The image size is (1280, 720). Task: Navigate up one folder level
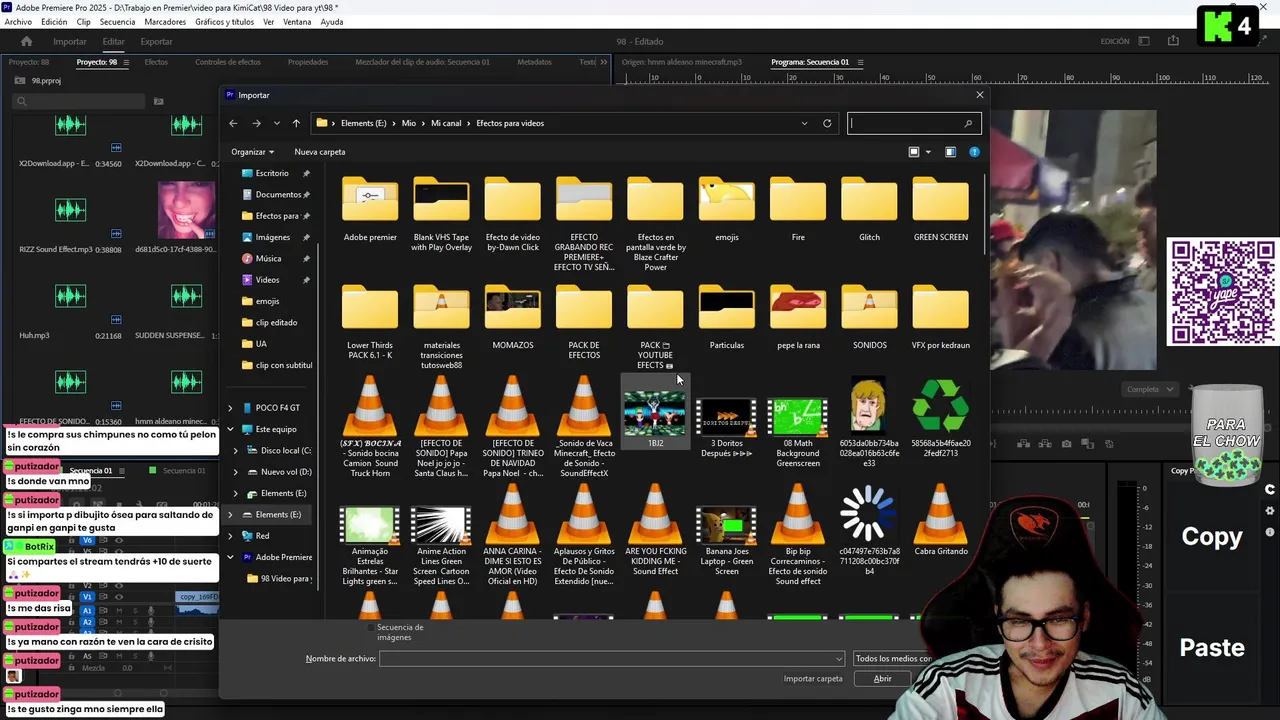tap(296, 123)
